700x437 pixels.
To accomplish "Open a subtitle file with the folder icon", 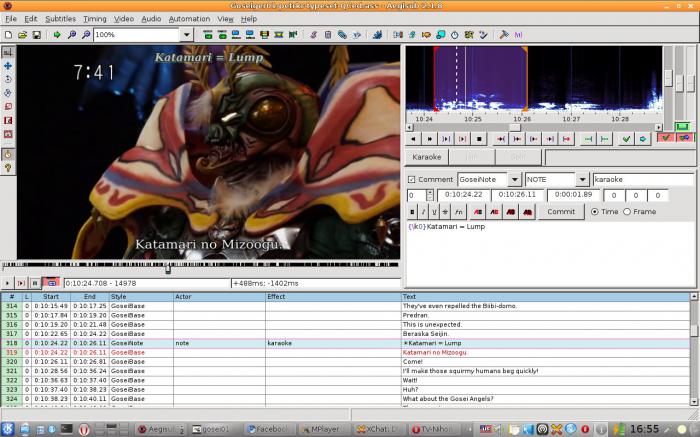I will click(x=22, y=35).
